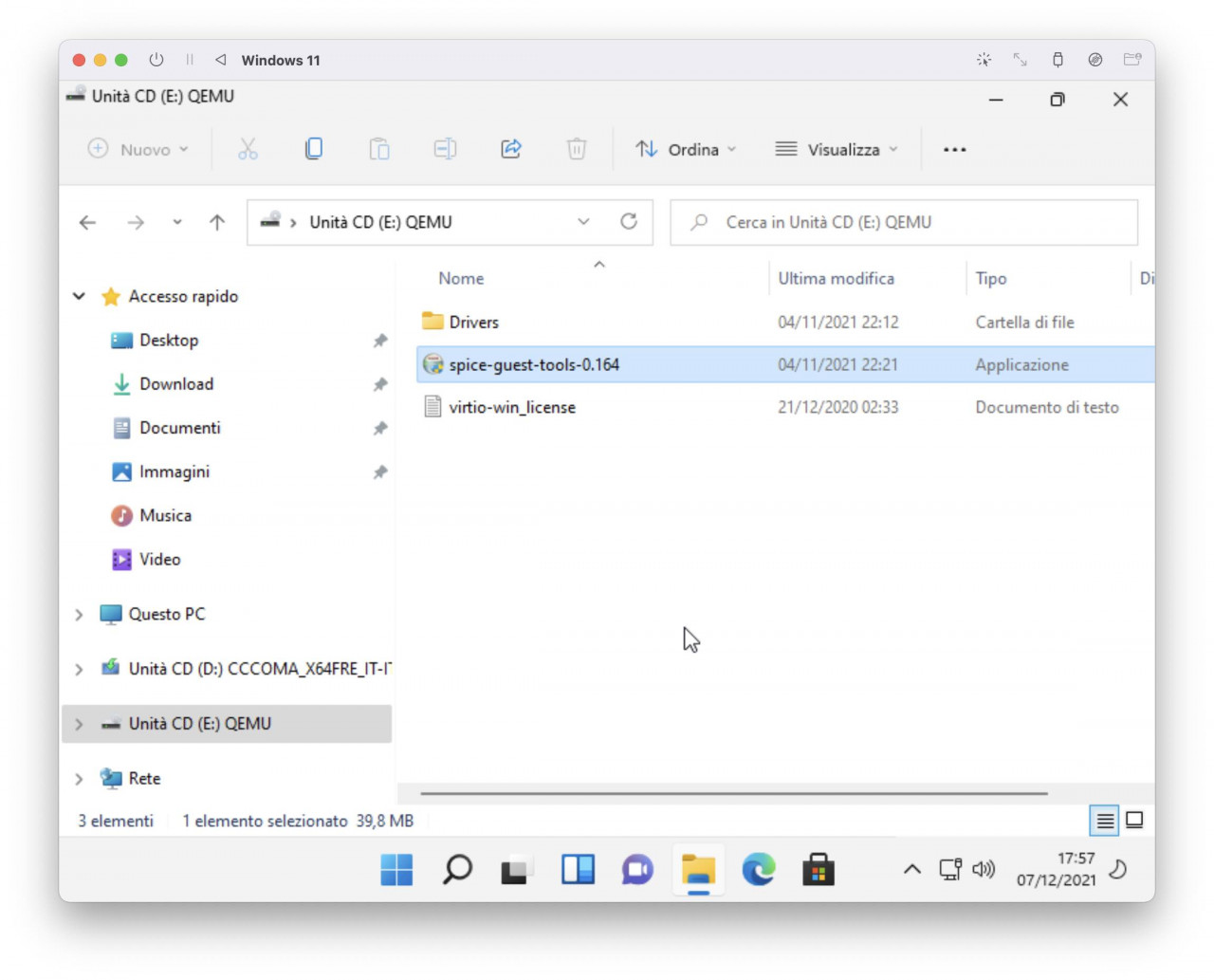Screen dimensions: 1214x980
Task: Select Video in quick access
Action: pyautogui.click(x=159, y=559)
